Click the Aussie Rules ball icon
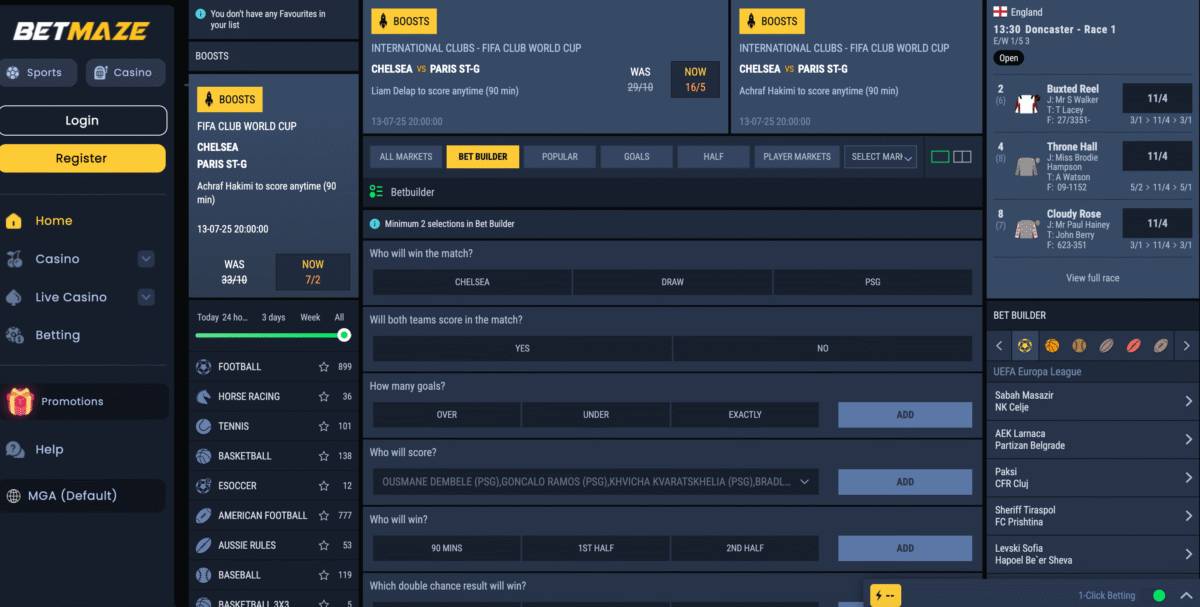The height and width of the screenshot is (607, 1200). click(204, 546)
